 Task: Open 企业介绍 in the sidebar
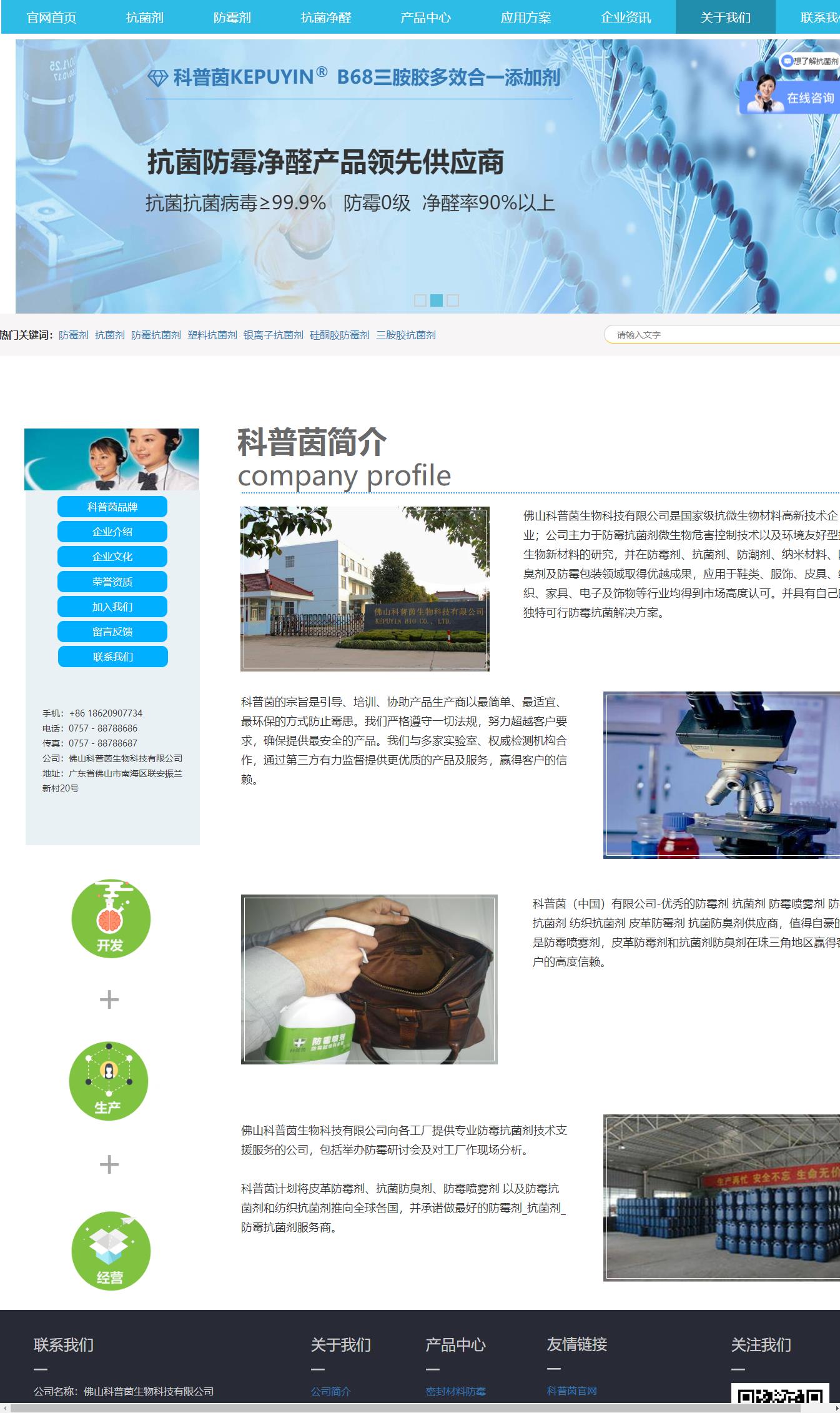(x=112, y=532)
